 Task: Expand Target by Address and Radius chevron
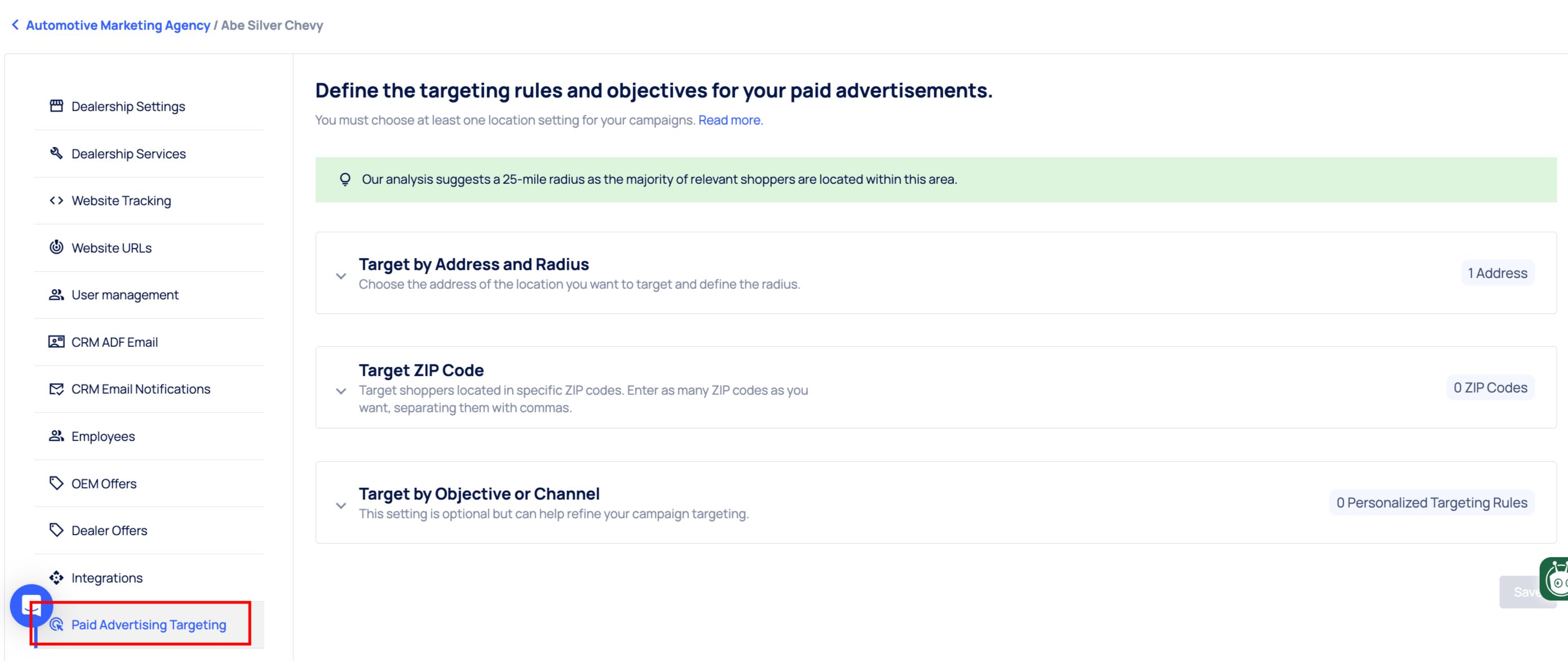[x=341, y=276]
